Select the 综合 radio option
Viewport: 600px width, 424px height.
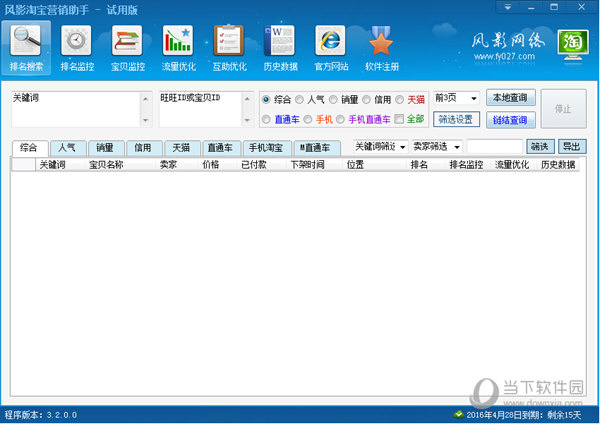[266, 99]
